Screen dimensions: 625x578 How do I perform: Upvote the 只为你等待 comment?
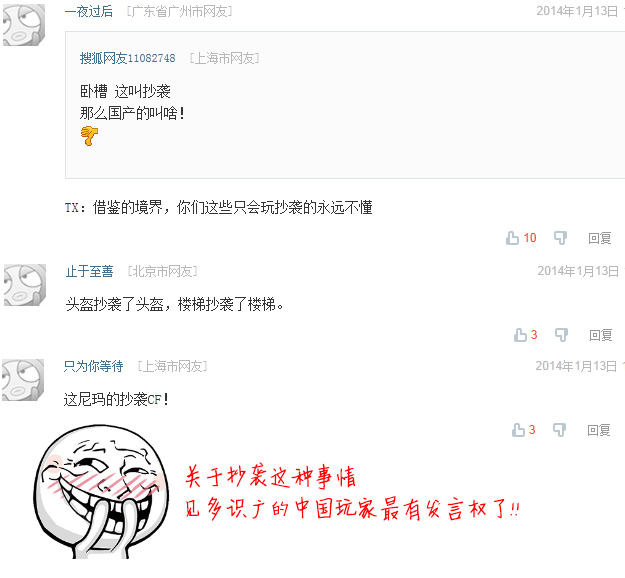click(x=518, y=430)
